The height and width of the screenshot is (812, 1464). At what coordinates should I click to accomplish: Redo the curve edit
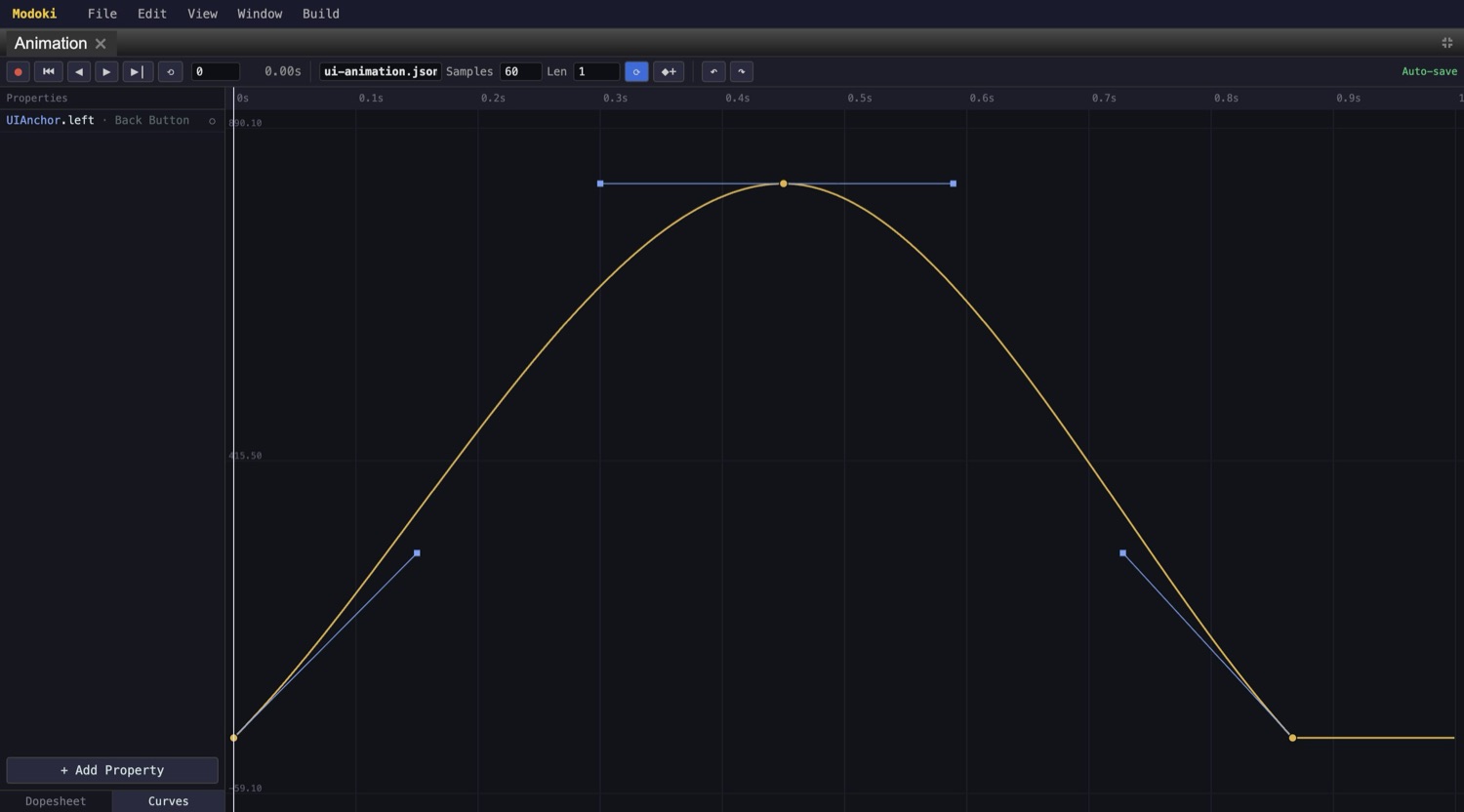[742, 71]
